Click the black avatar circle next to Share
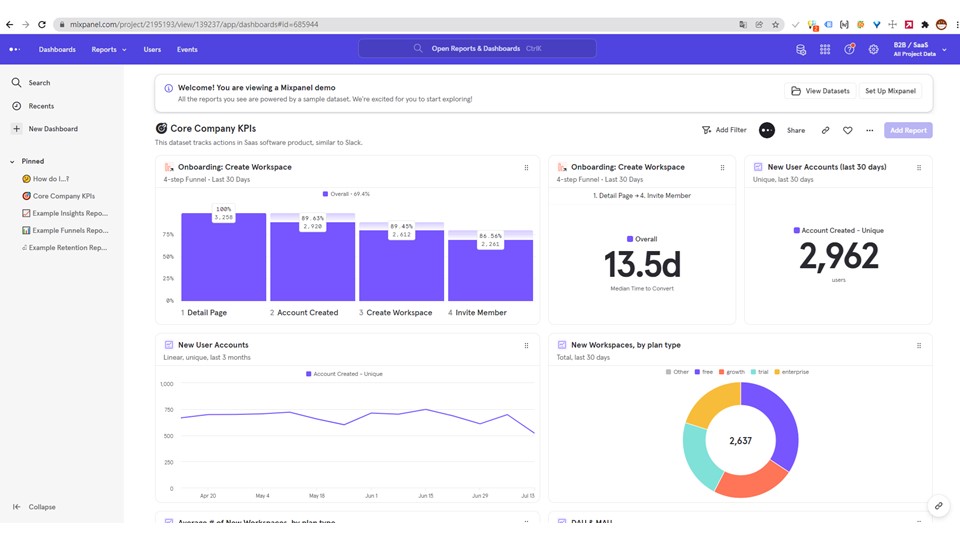Viewport: 960px width, 540px height. click(767, 130)
